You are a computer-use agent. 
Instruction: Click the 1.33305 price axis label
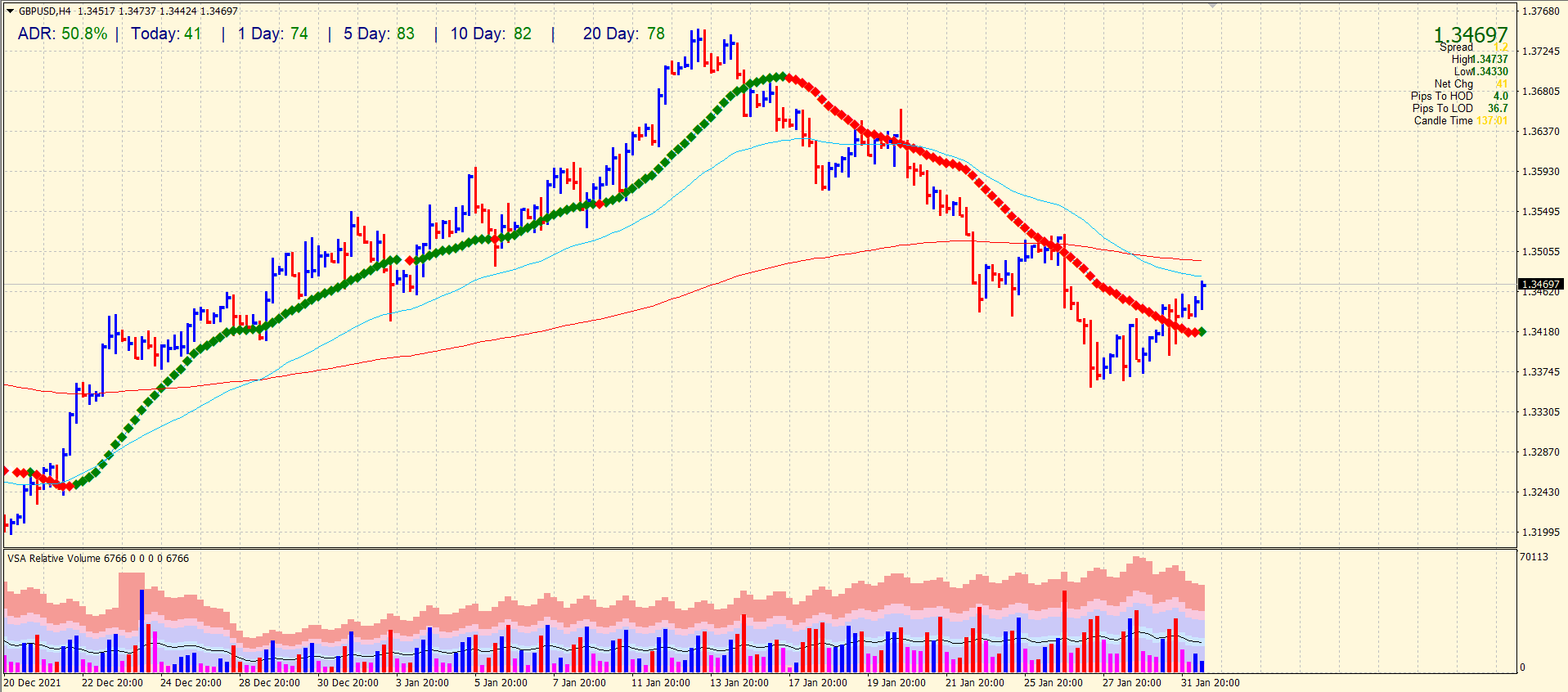tap(1541, 411)
